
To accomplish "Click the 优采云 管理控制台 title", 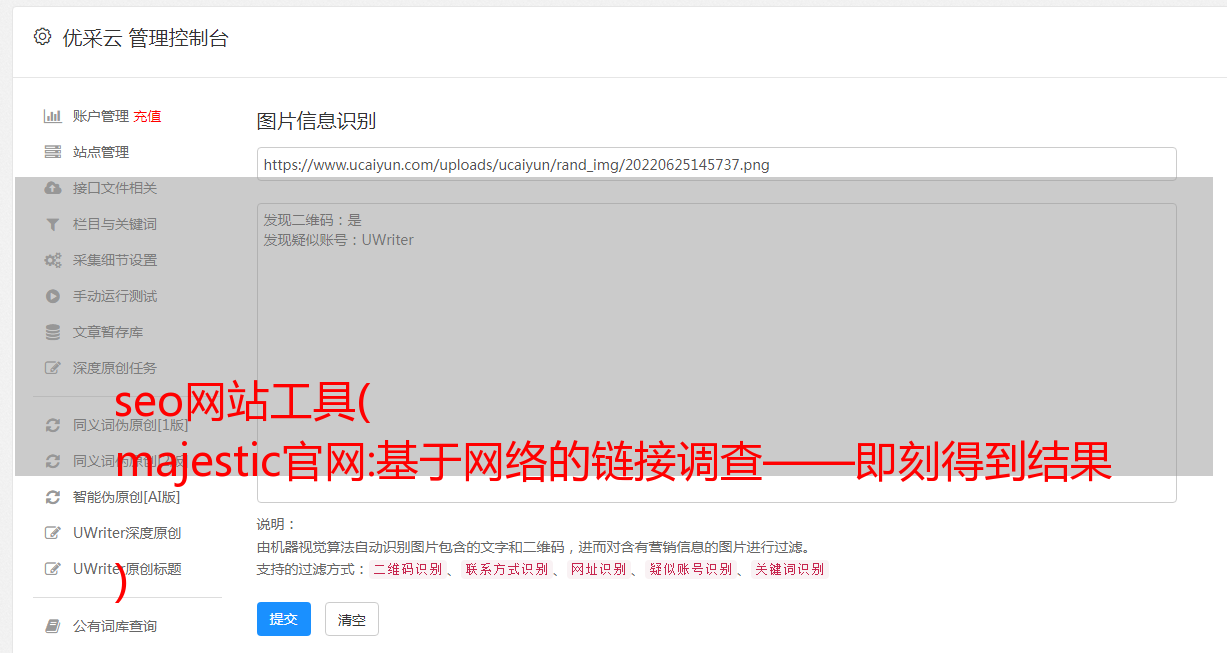I will [x=145, y=38].
